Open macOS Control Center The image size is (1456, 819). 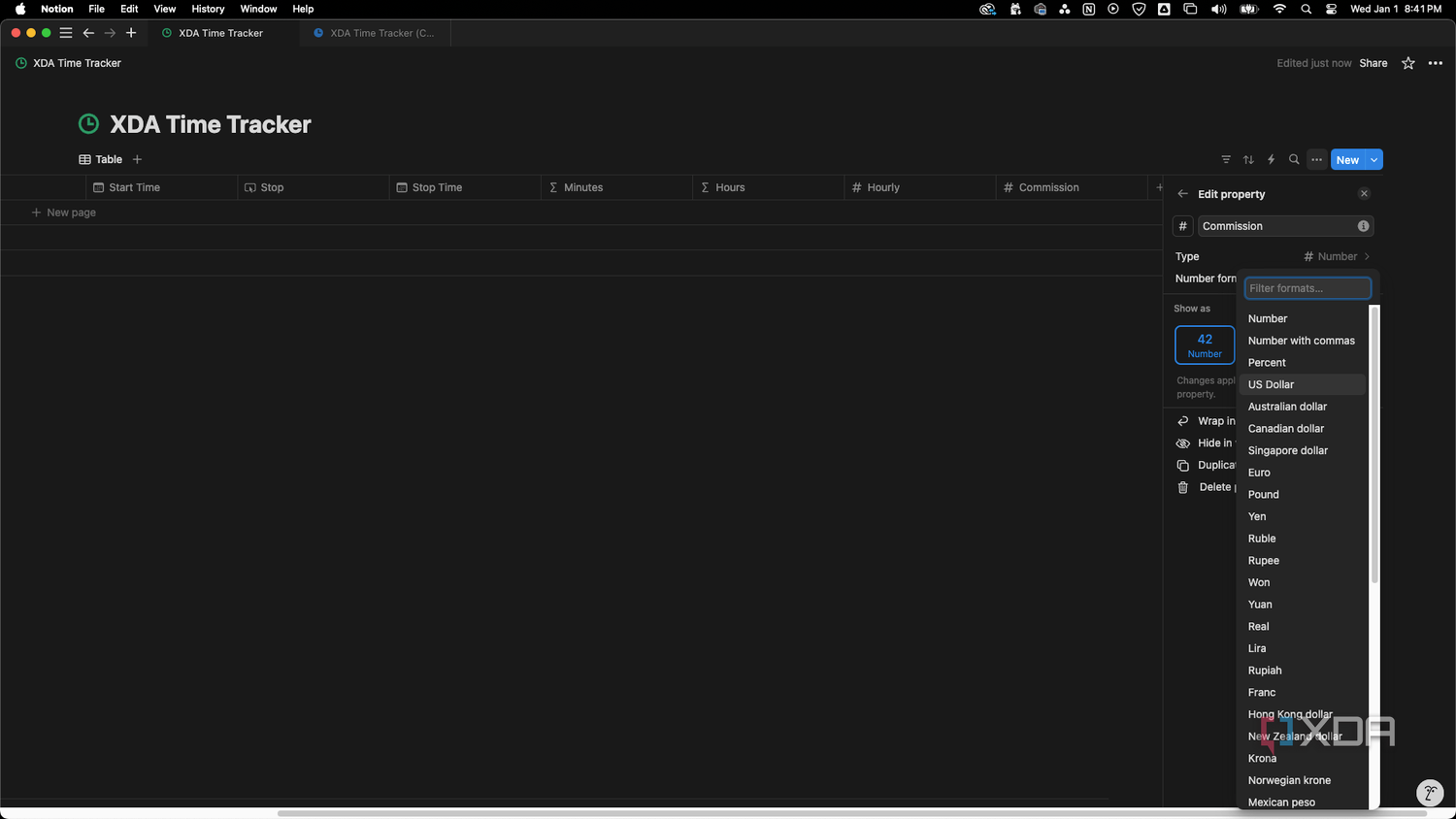point(1331,9)
